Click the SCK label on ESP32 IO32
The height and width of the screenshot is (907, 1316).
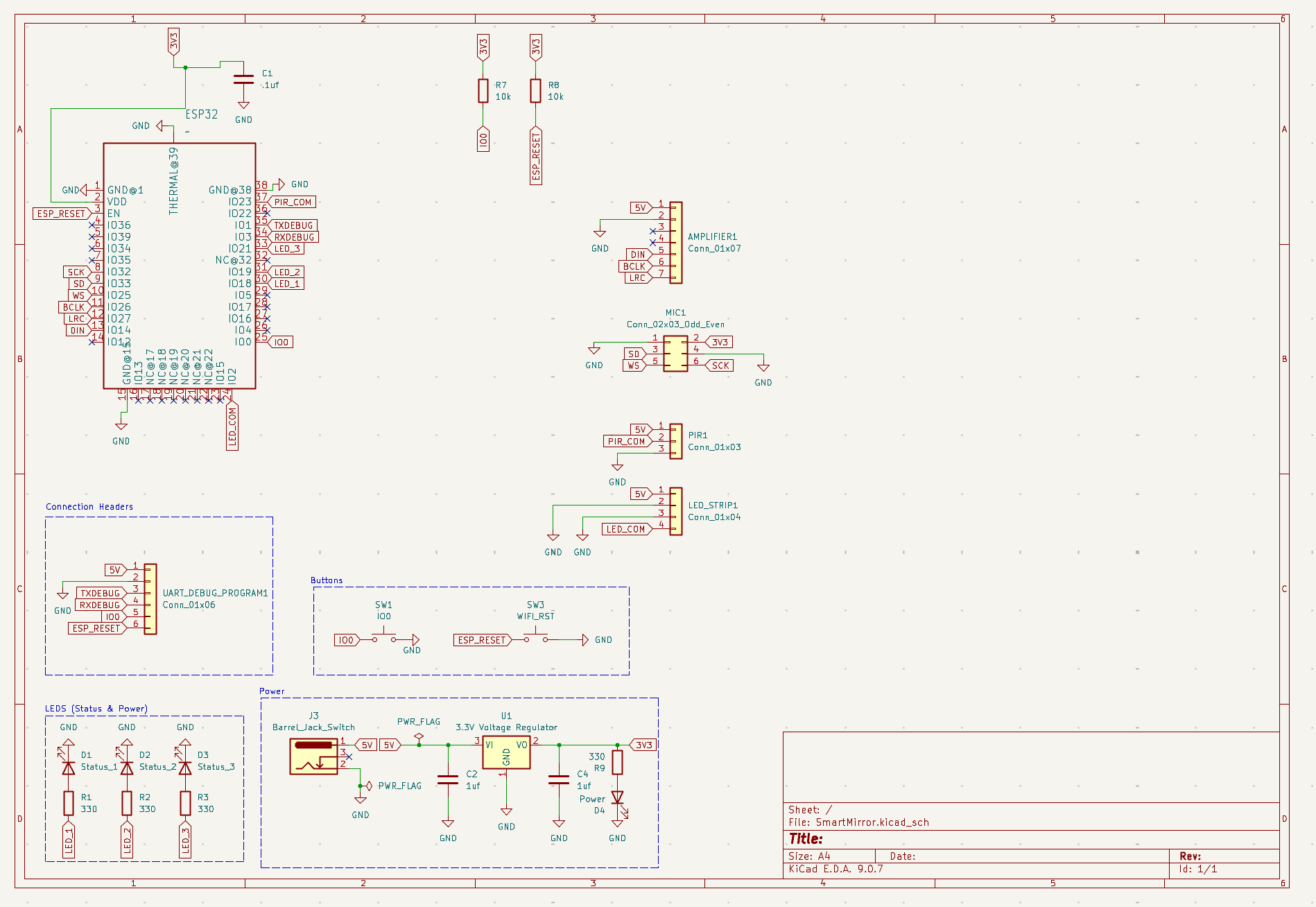[76, 273]
